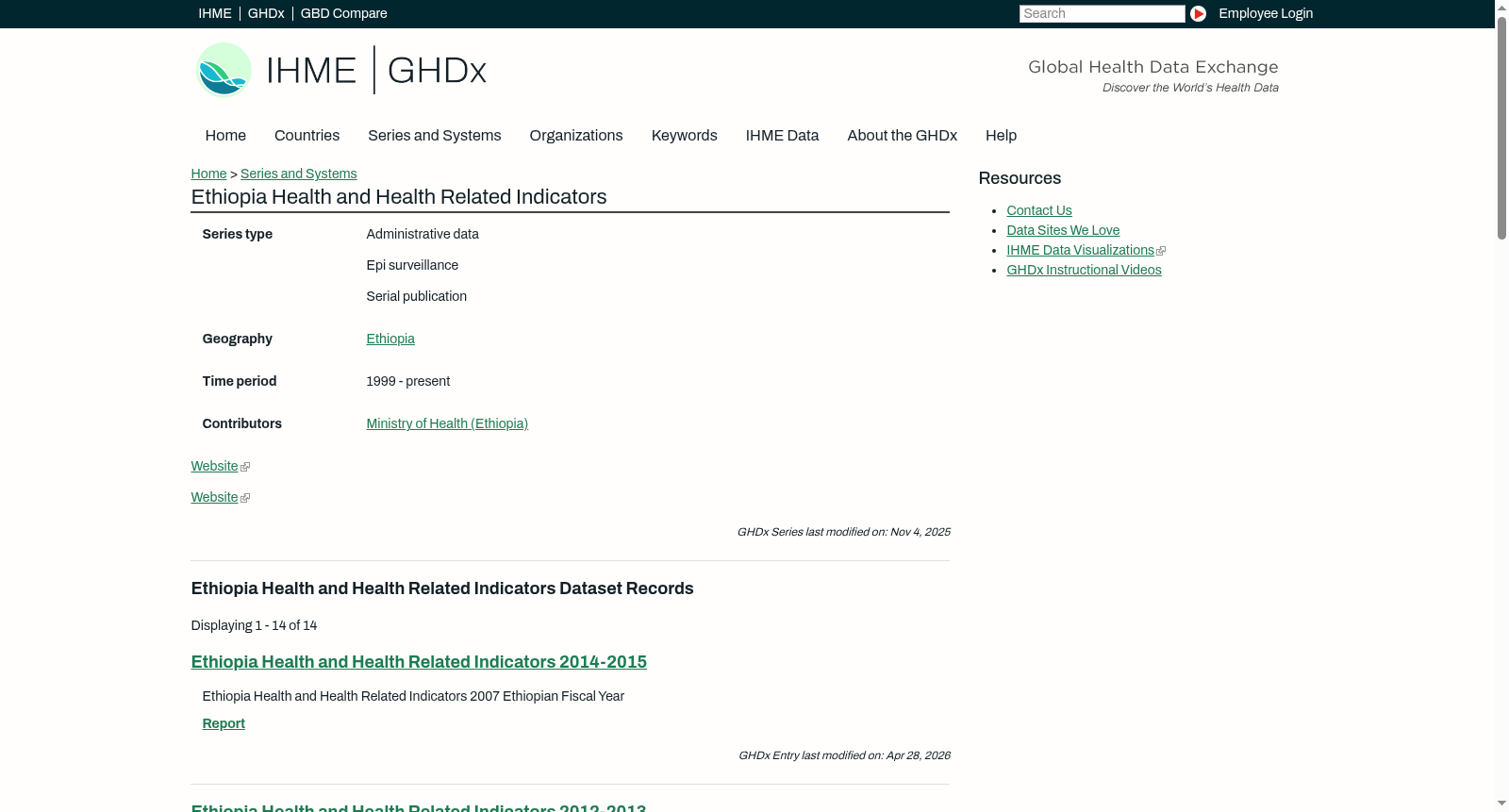
Task: Click Series and Systems breadcrumb link
Action: 298,174
